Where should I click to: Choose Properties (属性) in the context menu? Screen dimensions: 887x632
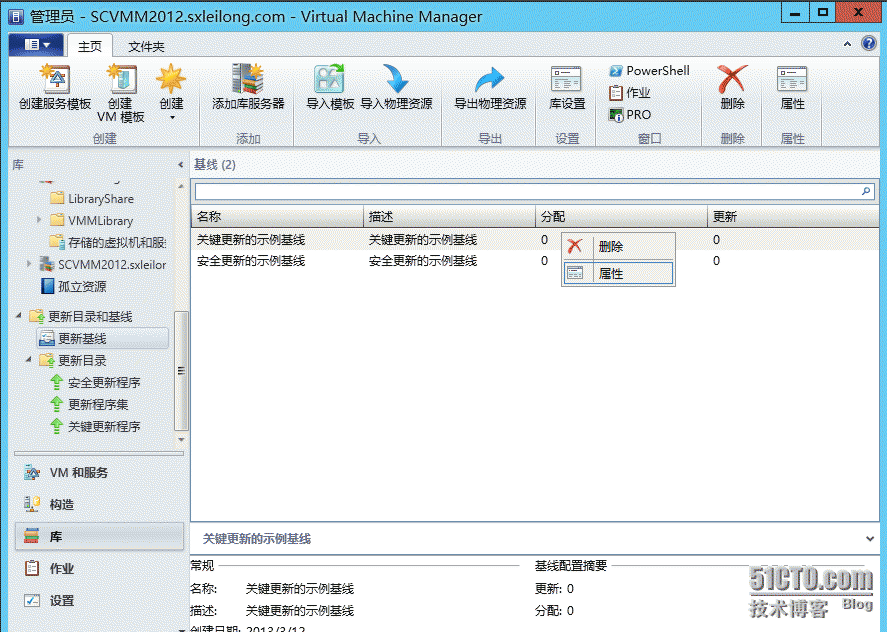(618, 273)
